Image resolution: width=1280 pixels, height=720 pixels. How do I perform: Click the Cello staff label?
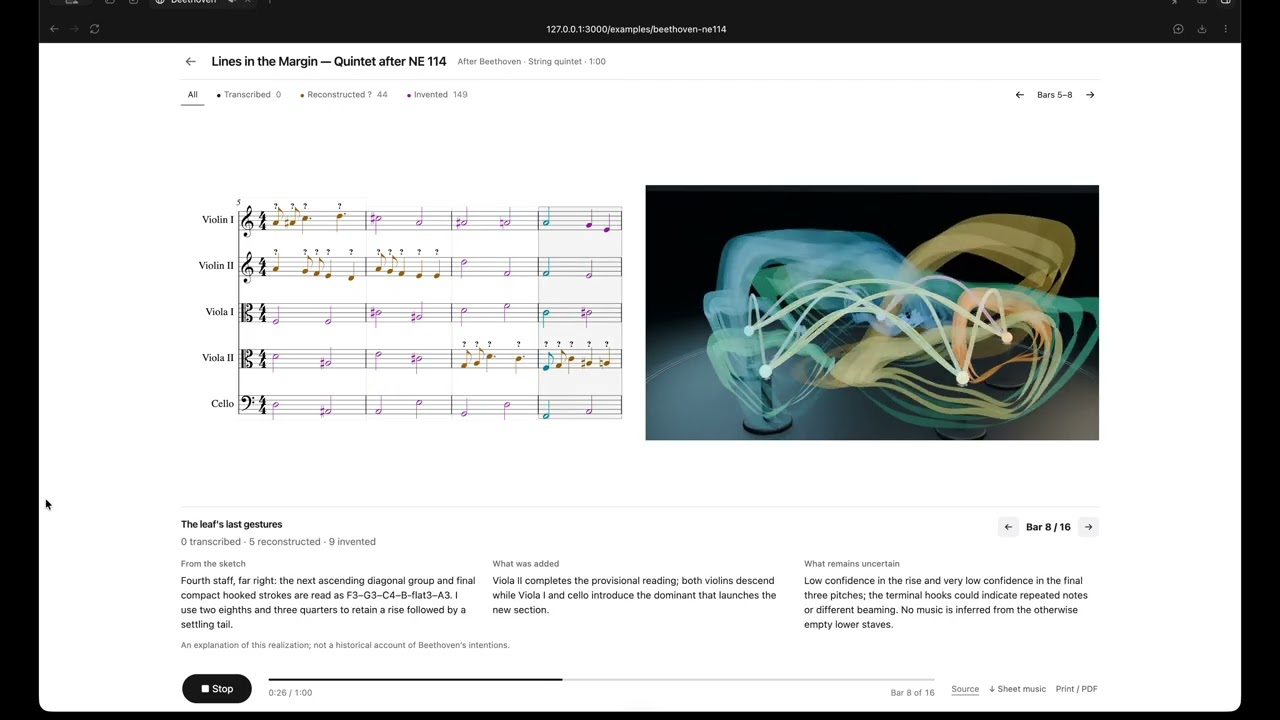pyautogui.click(x=222, y=404)
